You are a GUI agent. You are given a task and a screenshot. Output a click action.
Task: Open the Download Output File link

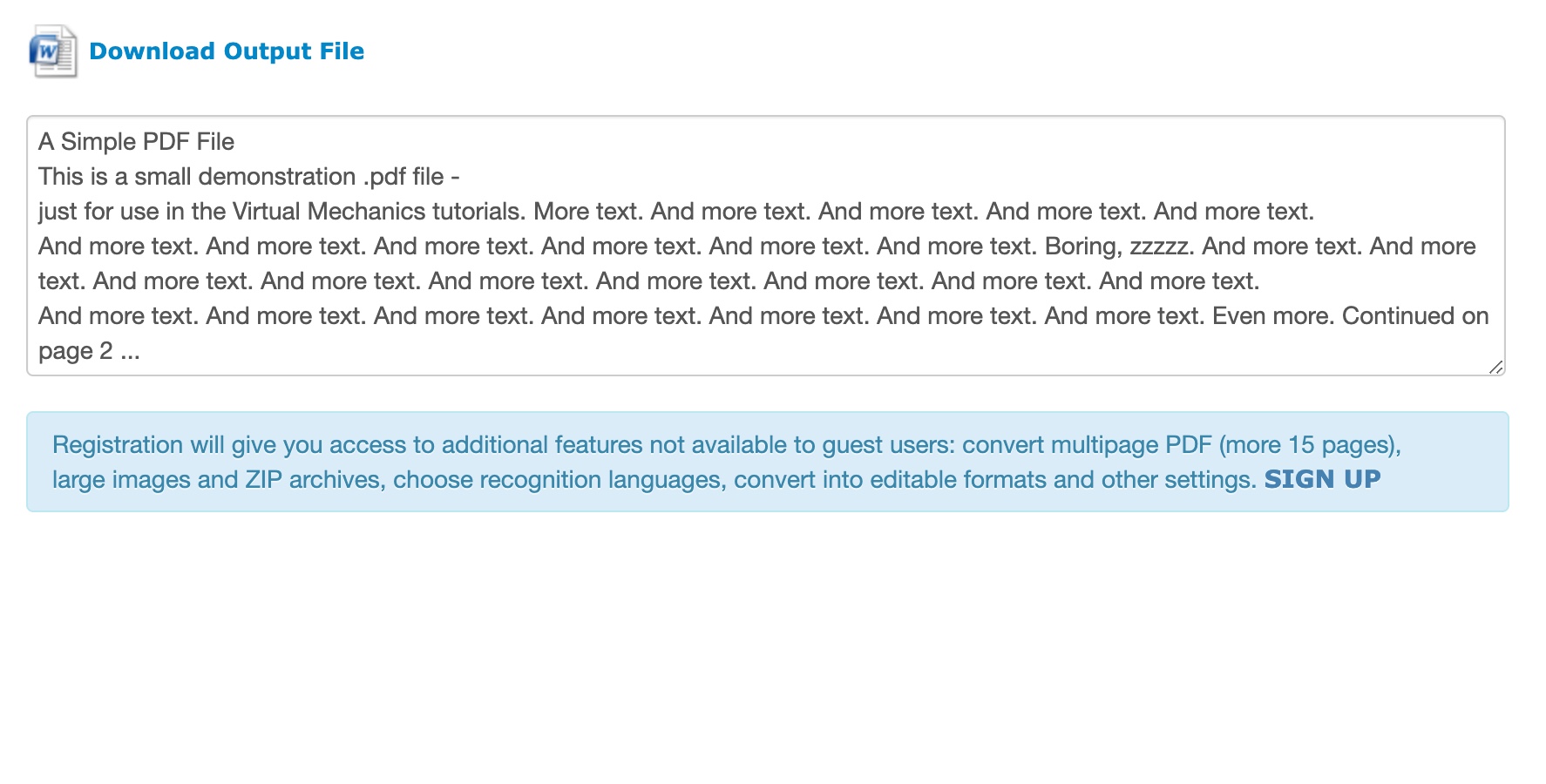pyautogui.click(x=227, y=51)
